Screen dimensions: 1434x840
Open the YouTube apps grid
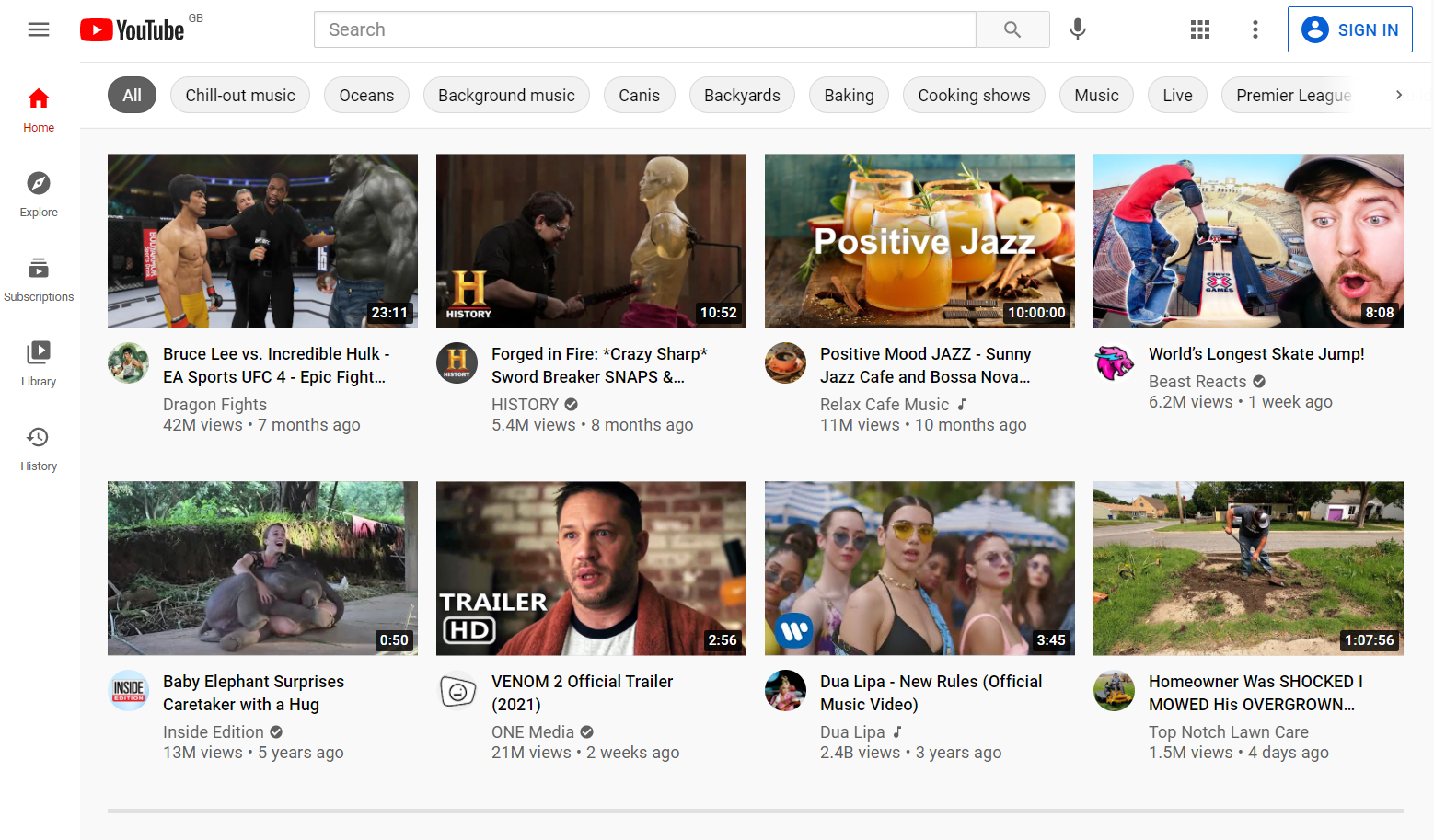pyautogui.click(x=1200, y=29)
